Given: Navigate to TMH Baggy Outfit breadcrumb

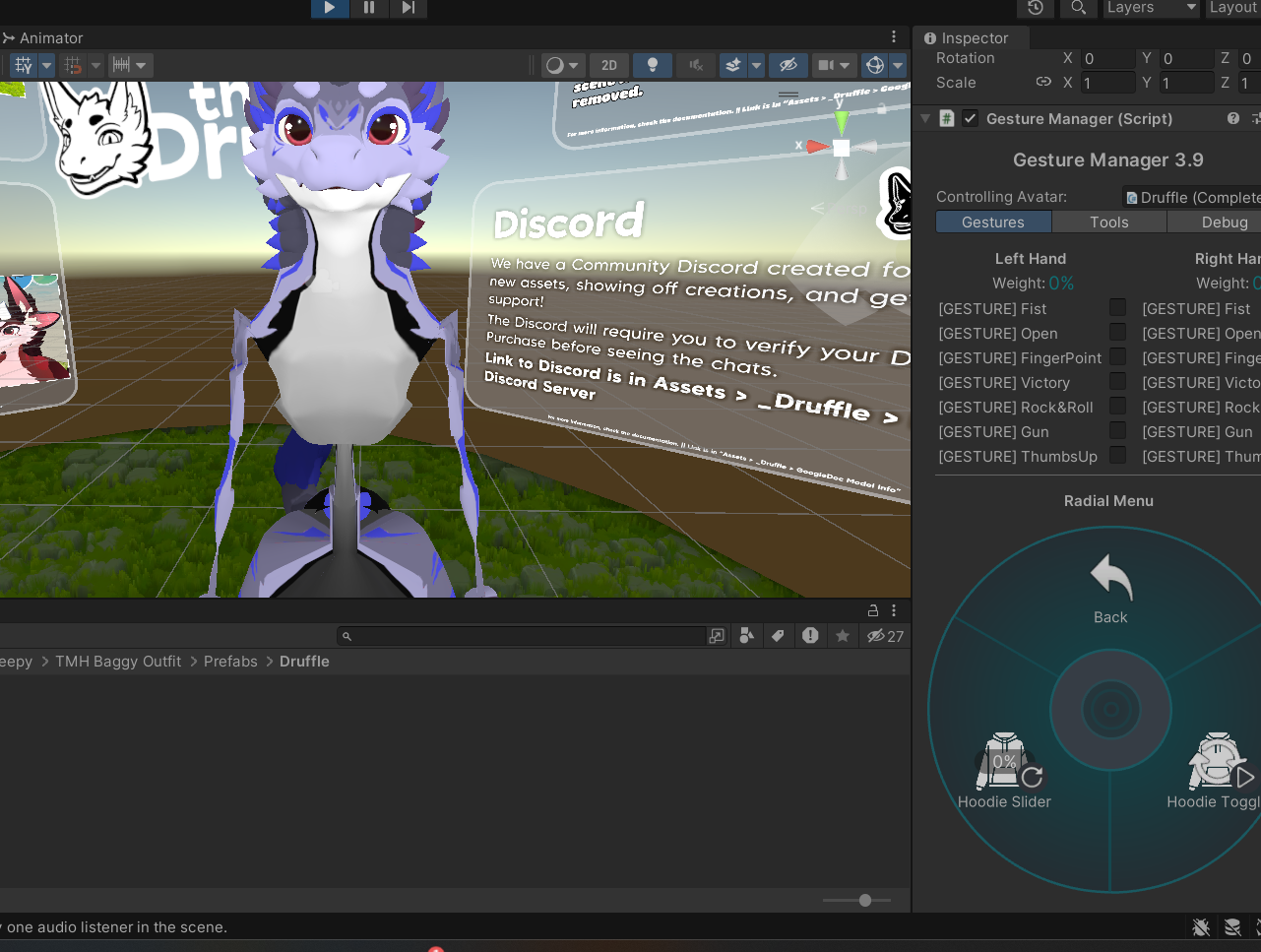Looking at the screenshot, I should pos(118,662).
